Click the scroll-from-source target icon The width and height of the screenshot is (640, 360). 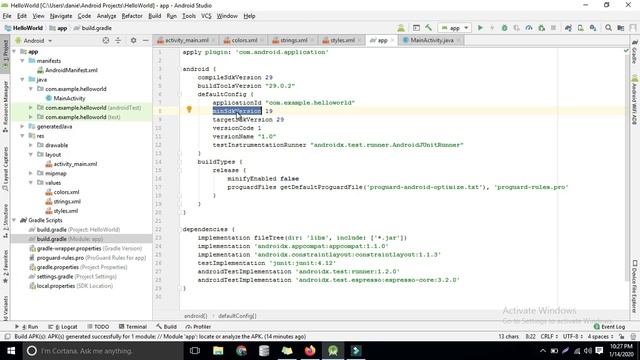coord(106,40)
